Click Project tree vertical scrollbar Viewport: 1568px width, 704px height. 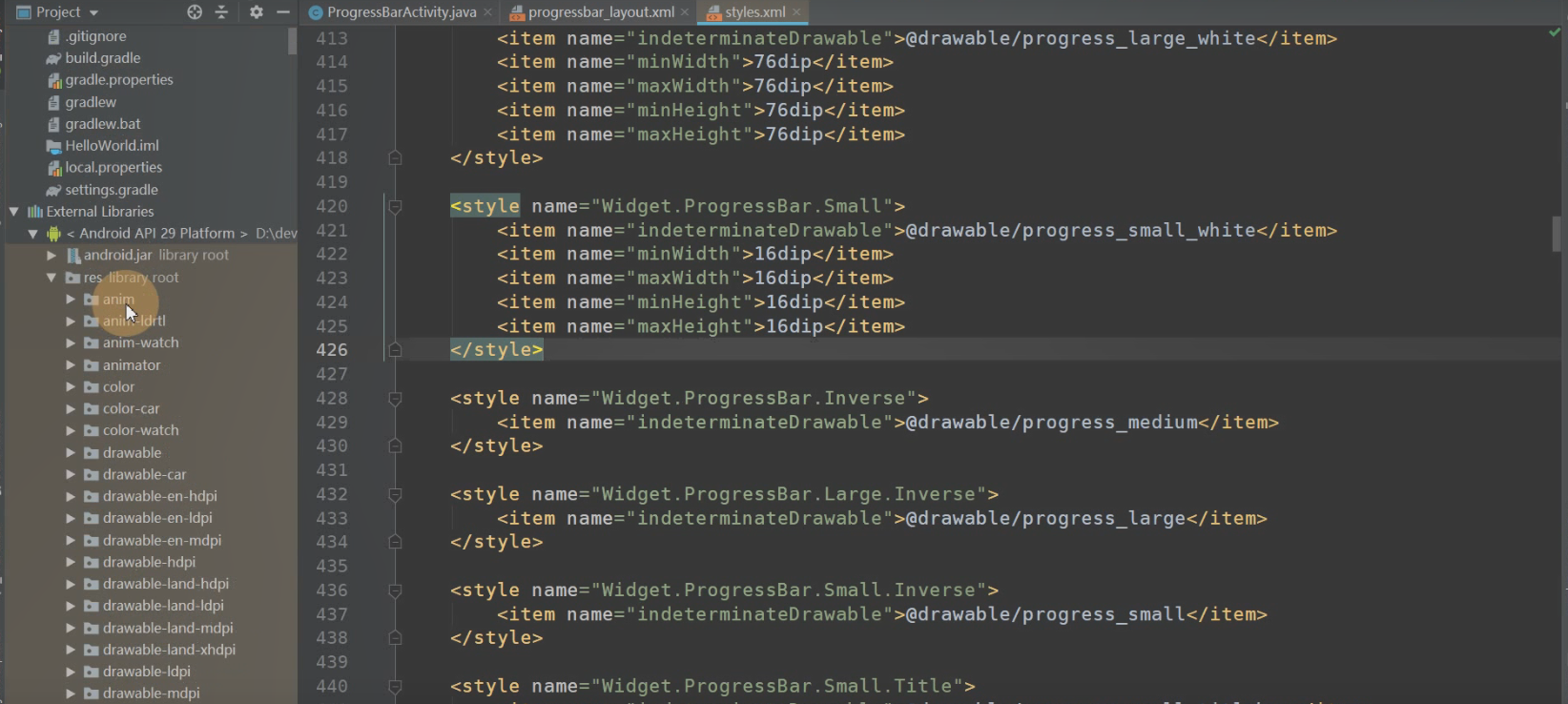(292, 42)
